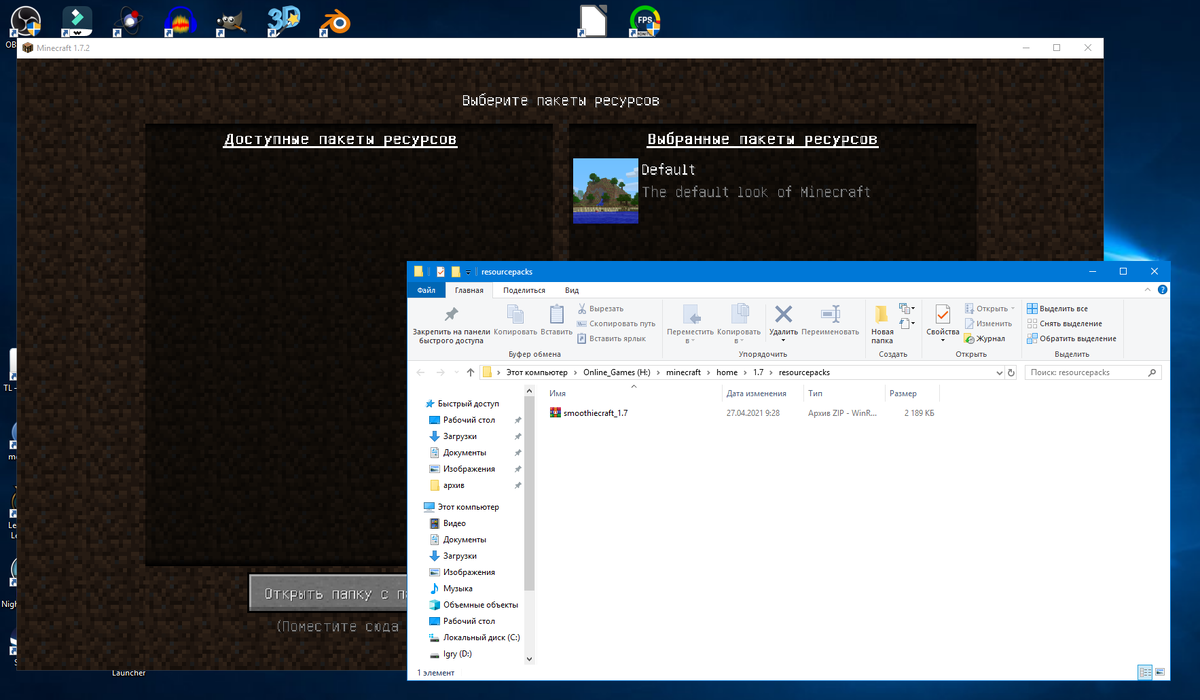Click Открыть папку button in Minecraft

pos(329,593)
